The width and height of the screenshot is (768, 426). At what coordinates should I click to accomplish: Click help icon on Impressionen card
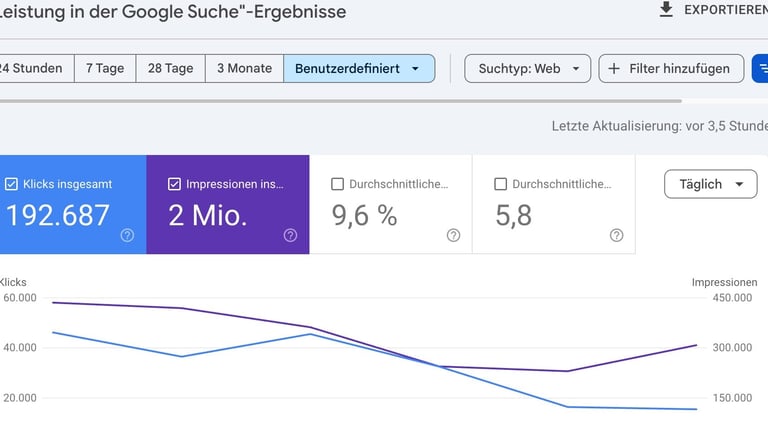point(290,235)
